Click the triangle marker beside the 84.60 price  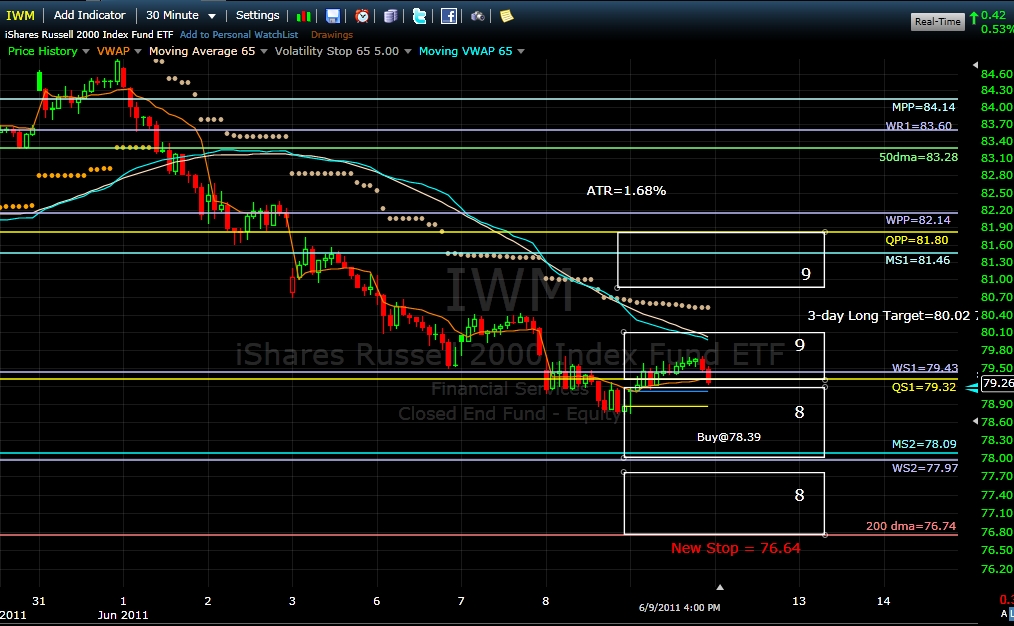point(975,65)
